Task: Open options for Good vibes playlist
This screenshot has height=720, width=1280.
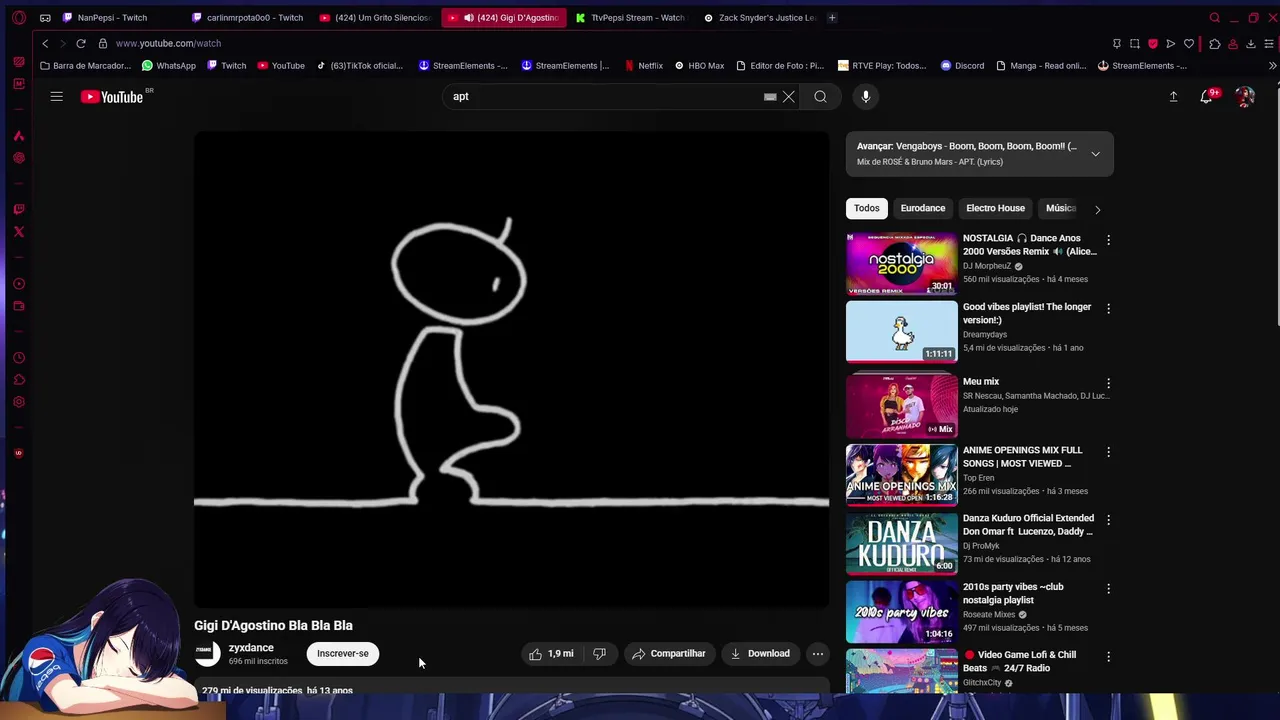Action: tap(1108, 309)
